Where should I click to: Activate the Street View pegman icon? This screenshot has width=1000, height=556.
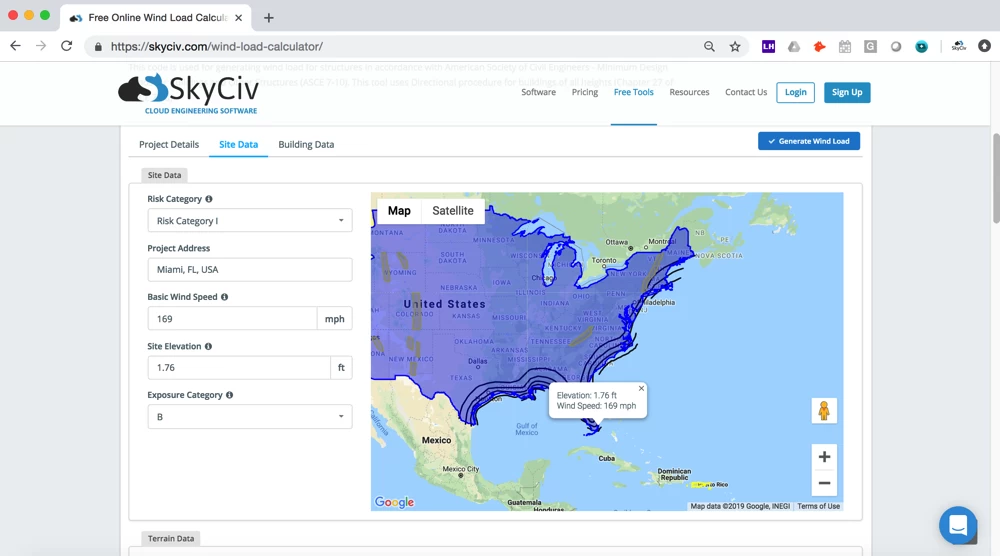[x=824, y=411]
